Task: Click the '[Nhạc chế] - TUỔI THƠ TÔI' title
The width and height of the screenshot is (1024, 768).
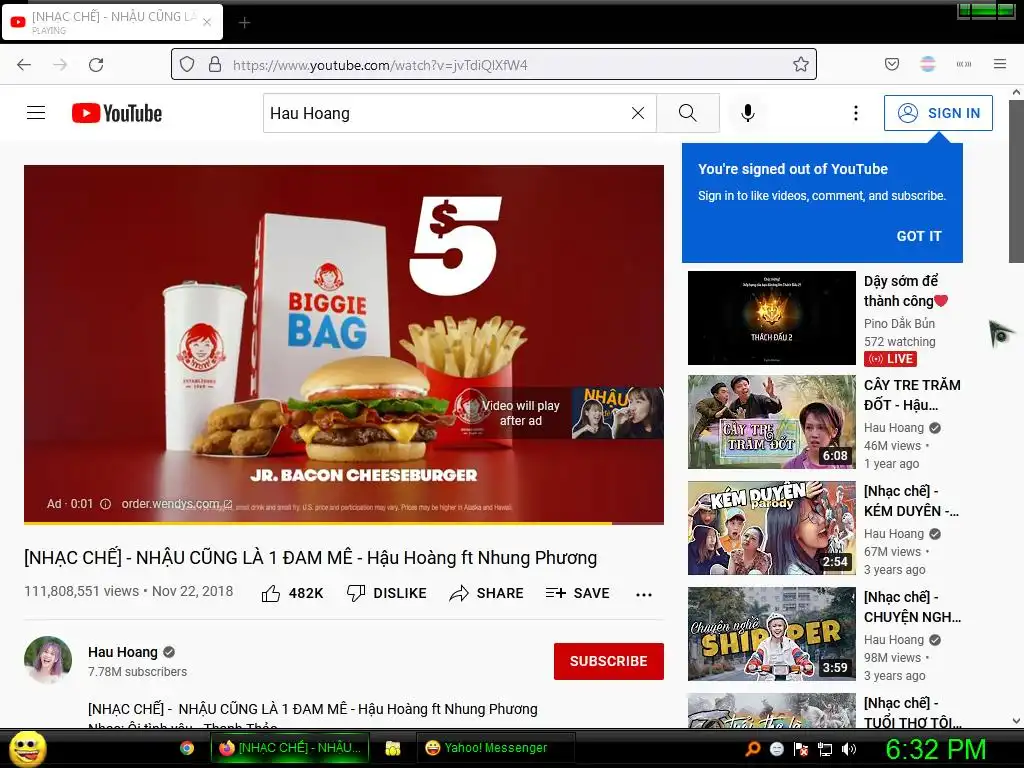Action: tap(913, 712)
